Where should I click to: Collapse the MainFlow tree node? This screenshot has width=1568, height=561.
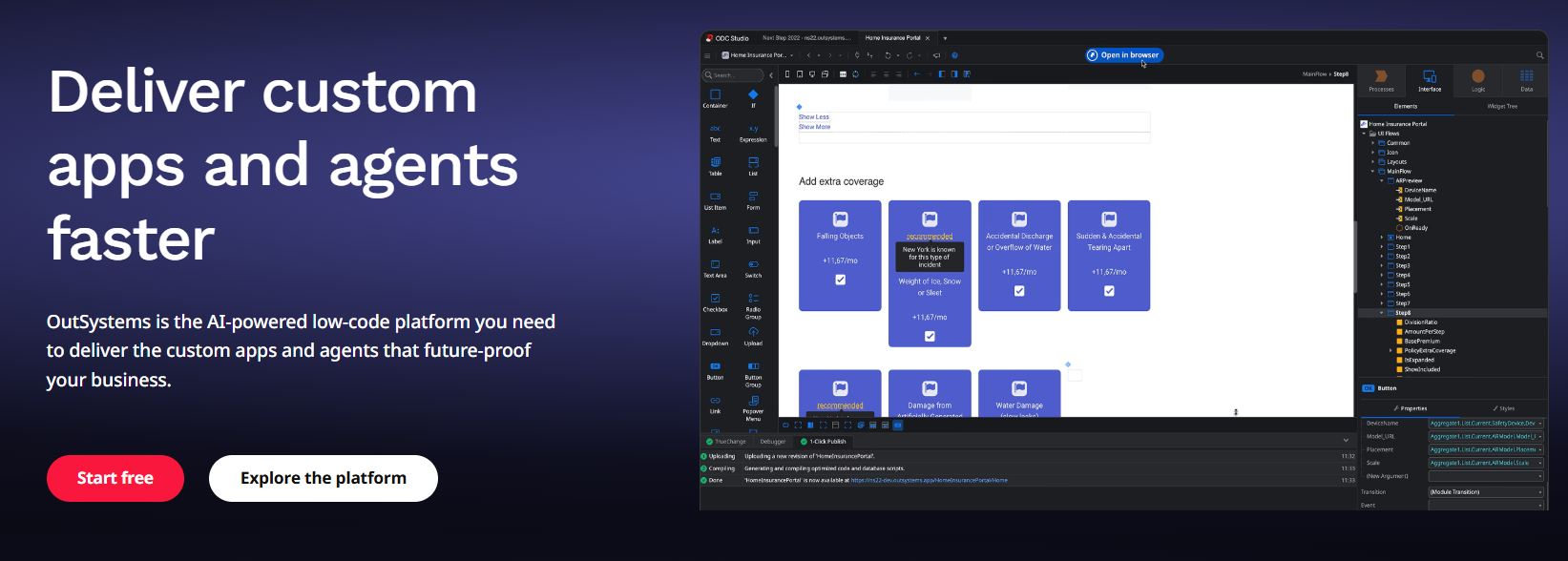[x=1373, y=172]
